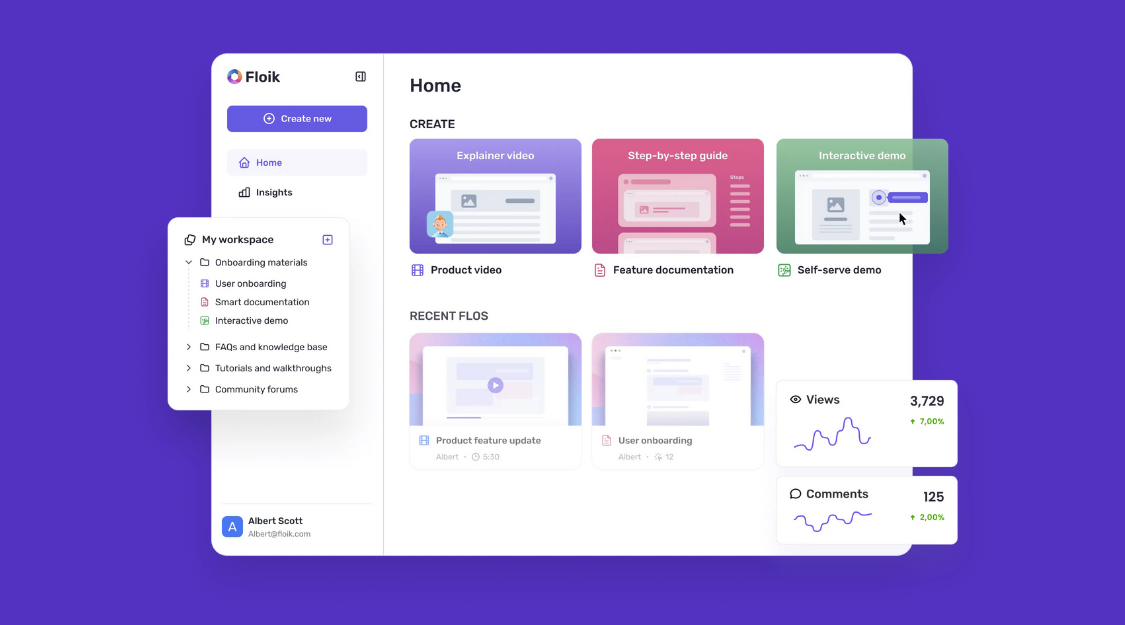The image size is (1125, 625).
Task: Collapse the Onboarding materials folder
Action: tap(189, 262)
